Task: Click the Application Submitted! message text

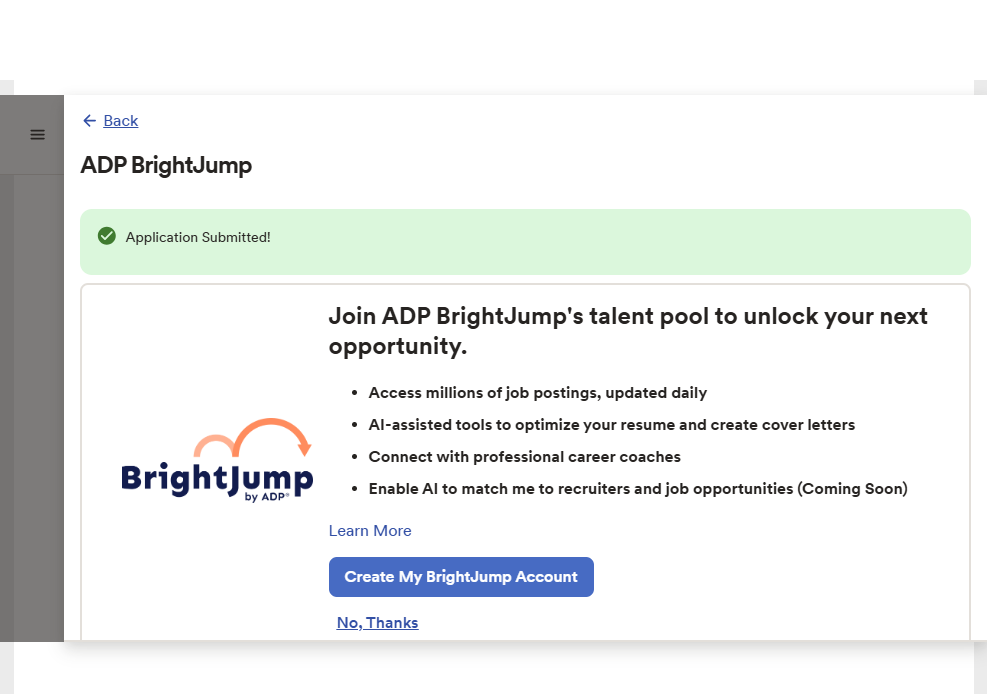Action: tap(198, 237)
